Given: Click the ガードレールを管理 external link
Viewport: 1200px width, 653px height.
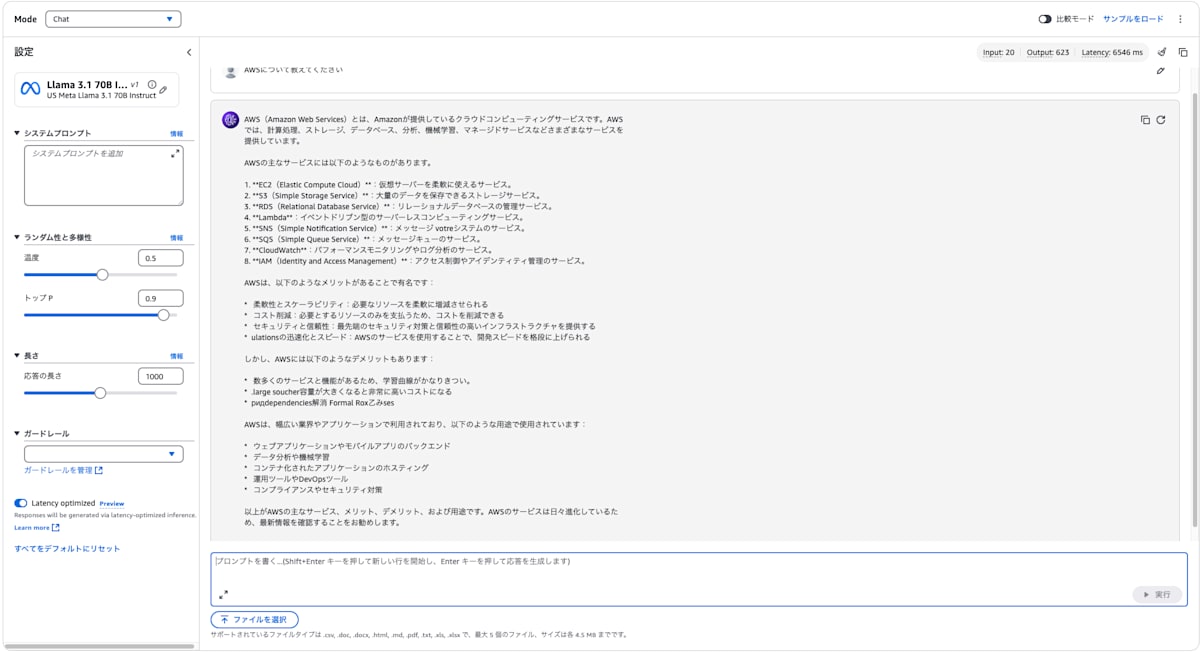Looking at the screenshot, I should tap(63, 470).
